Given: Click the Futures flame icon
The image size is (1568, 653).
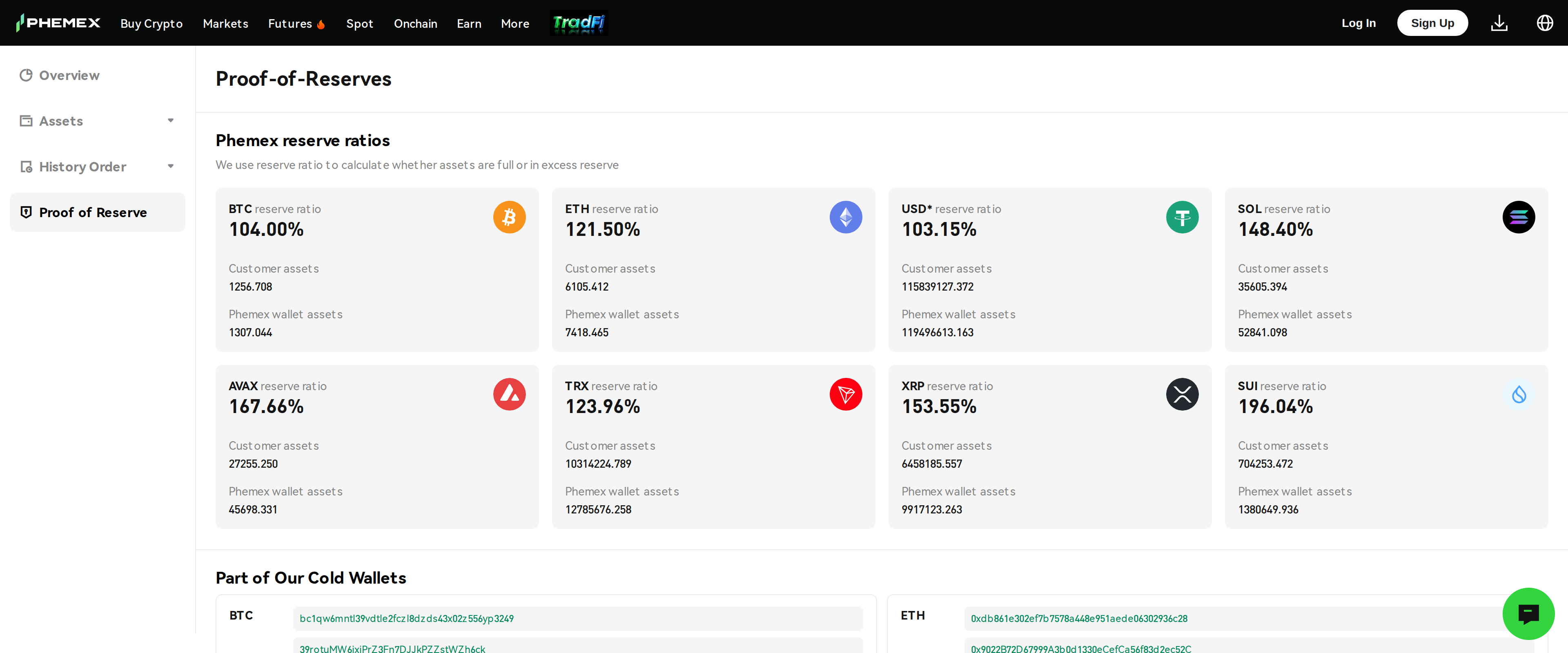Looking at the screenshot, I should click(321, 24).
